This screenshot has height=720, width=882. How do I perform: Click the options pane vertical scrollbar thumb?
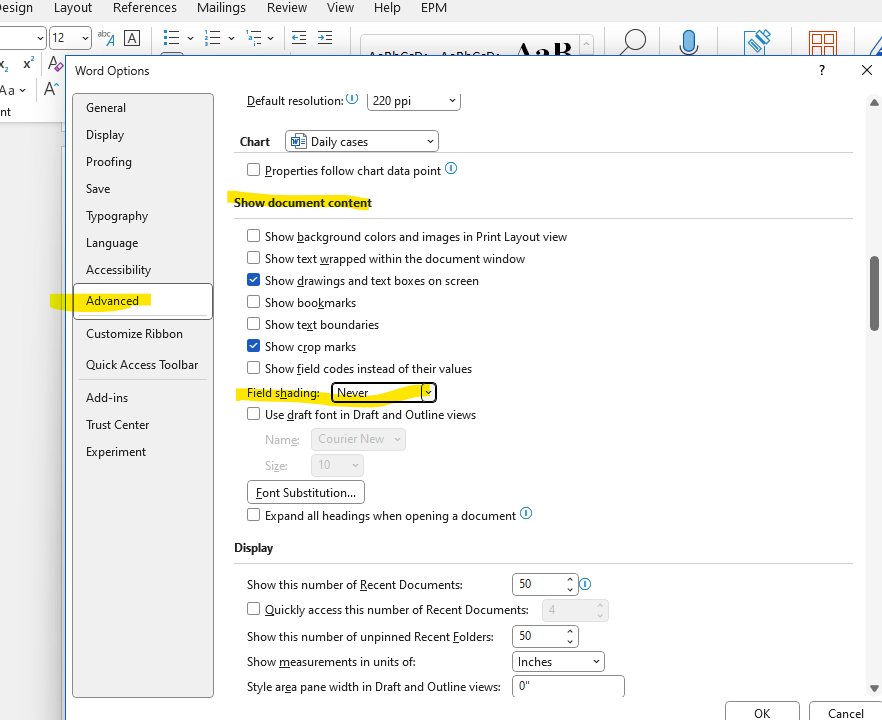pyautogui.click(x=874, y=294)
